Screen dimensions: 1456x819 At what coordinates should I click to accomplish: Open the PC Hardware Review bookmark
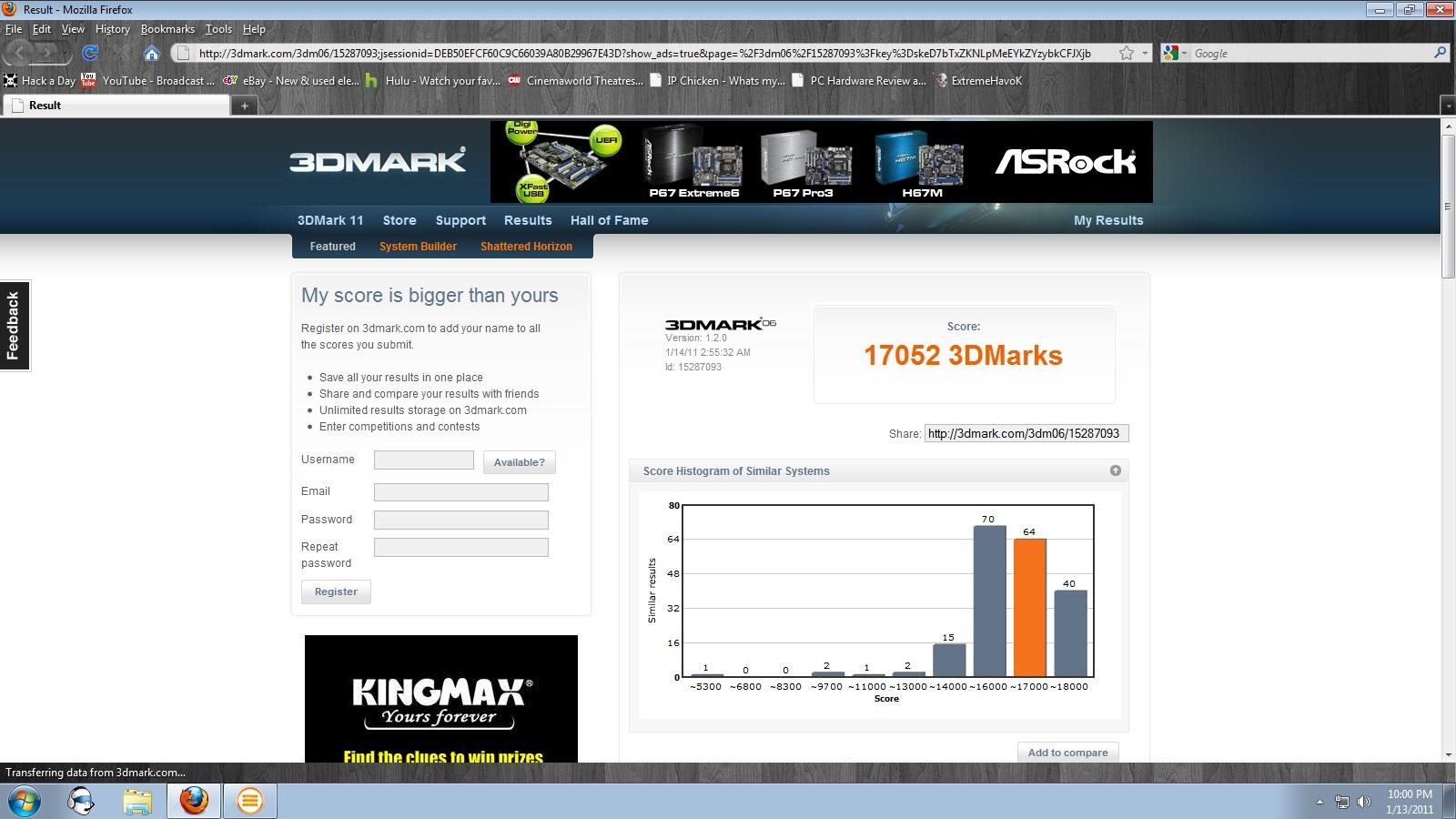click(859, 81)
